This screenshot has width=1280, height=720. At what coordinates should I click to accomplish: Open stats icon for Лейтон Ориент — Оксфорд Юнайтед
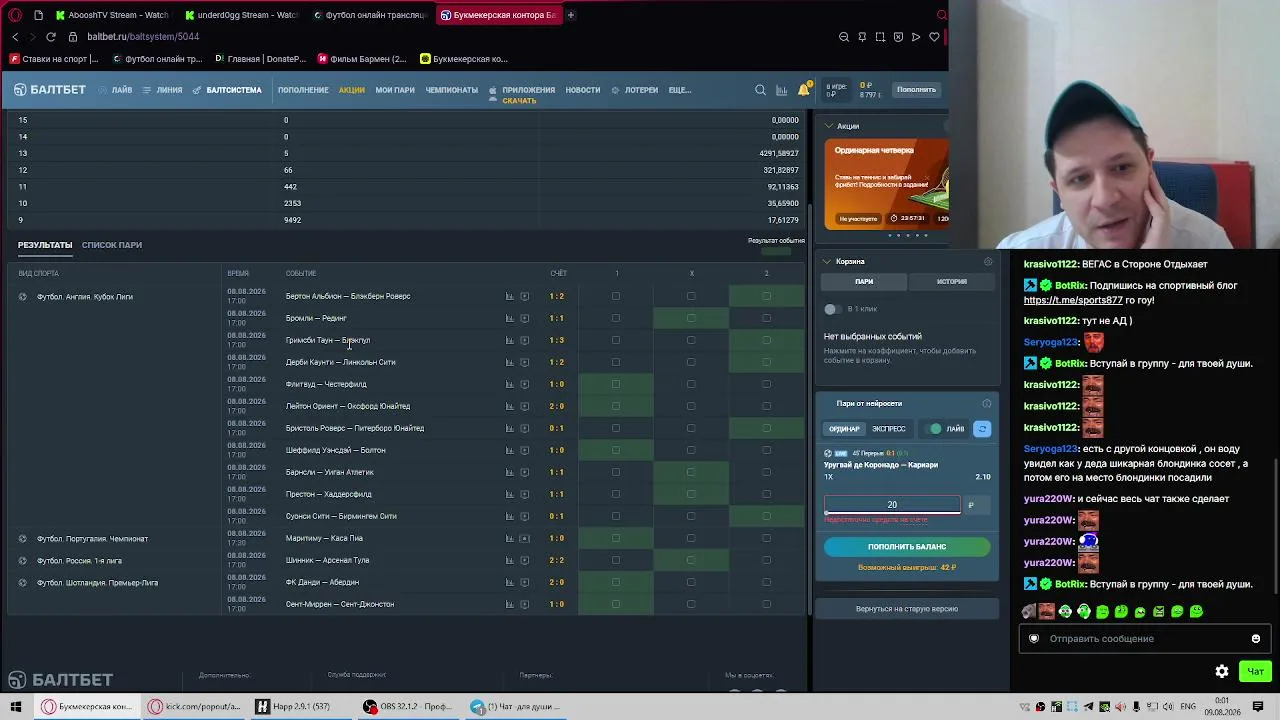point(509,406)
